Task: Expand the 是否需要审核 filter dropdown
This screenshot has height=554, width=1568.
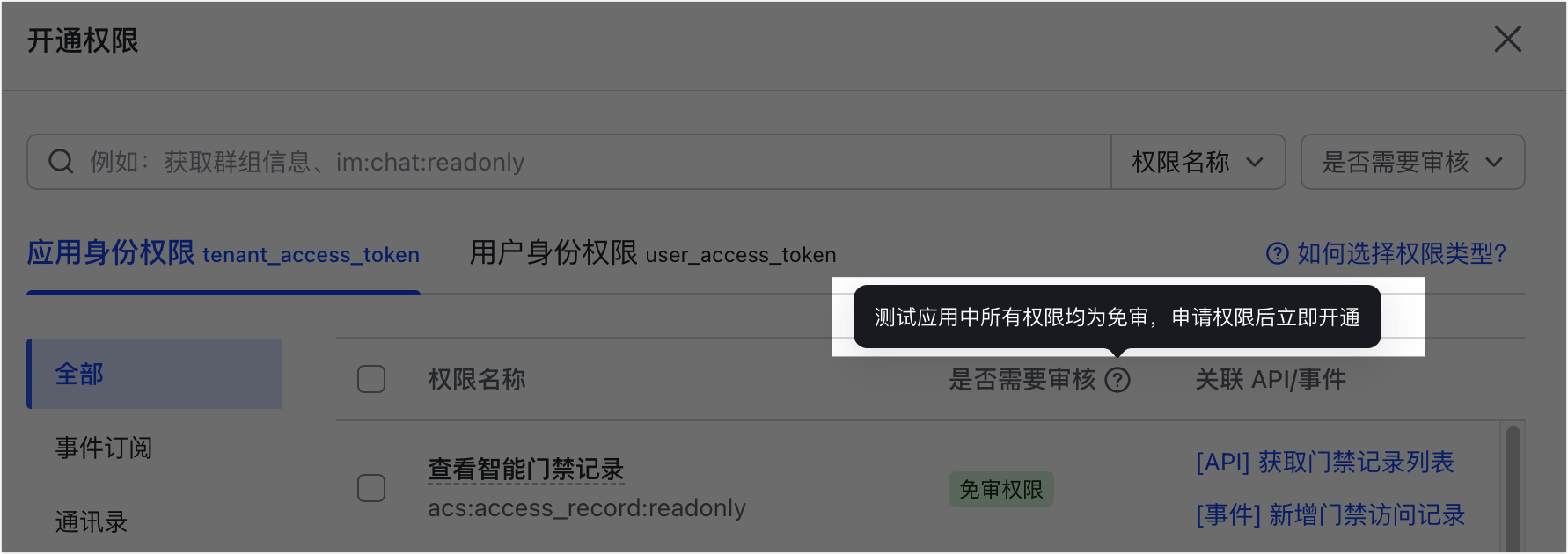Action: point(1412,162)
